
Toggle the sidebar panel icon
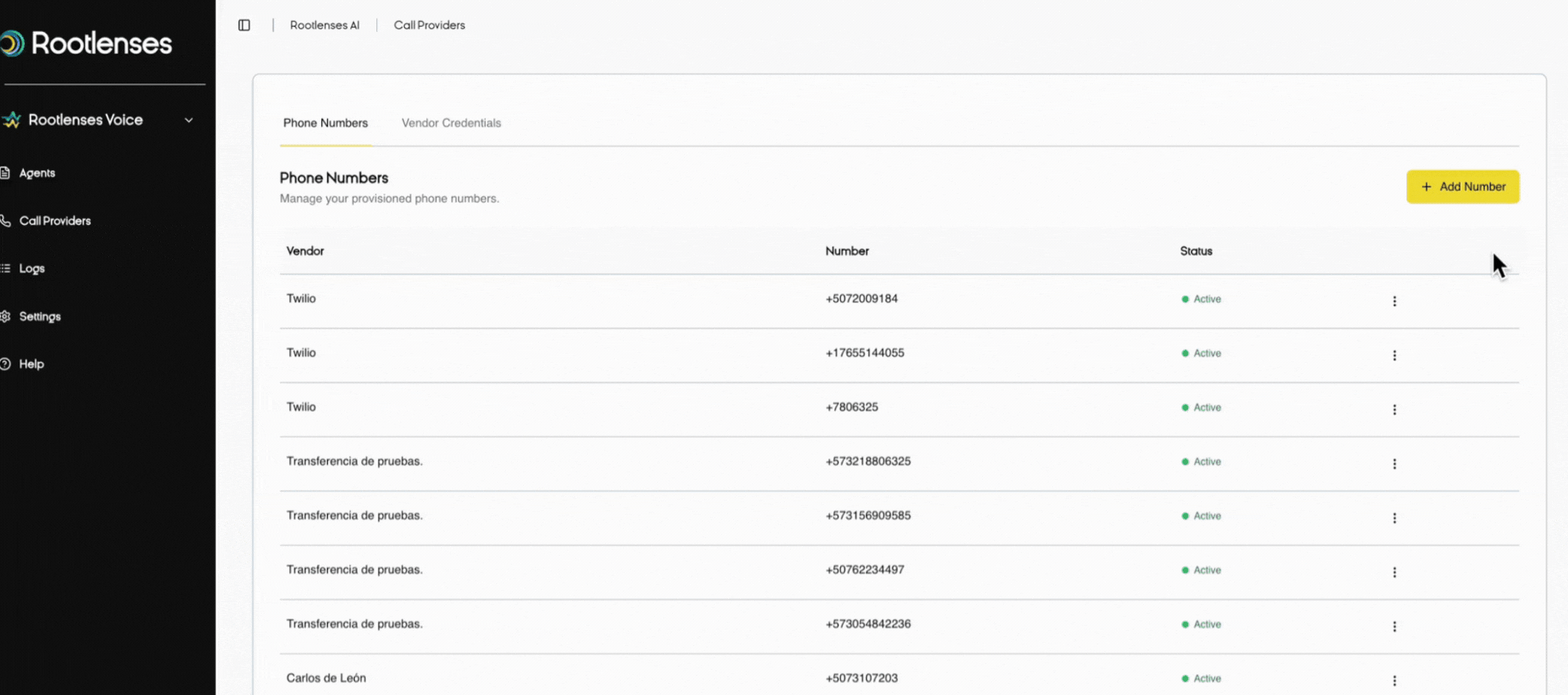pyautogui.click(x=244, y=25)
